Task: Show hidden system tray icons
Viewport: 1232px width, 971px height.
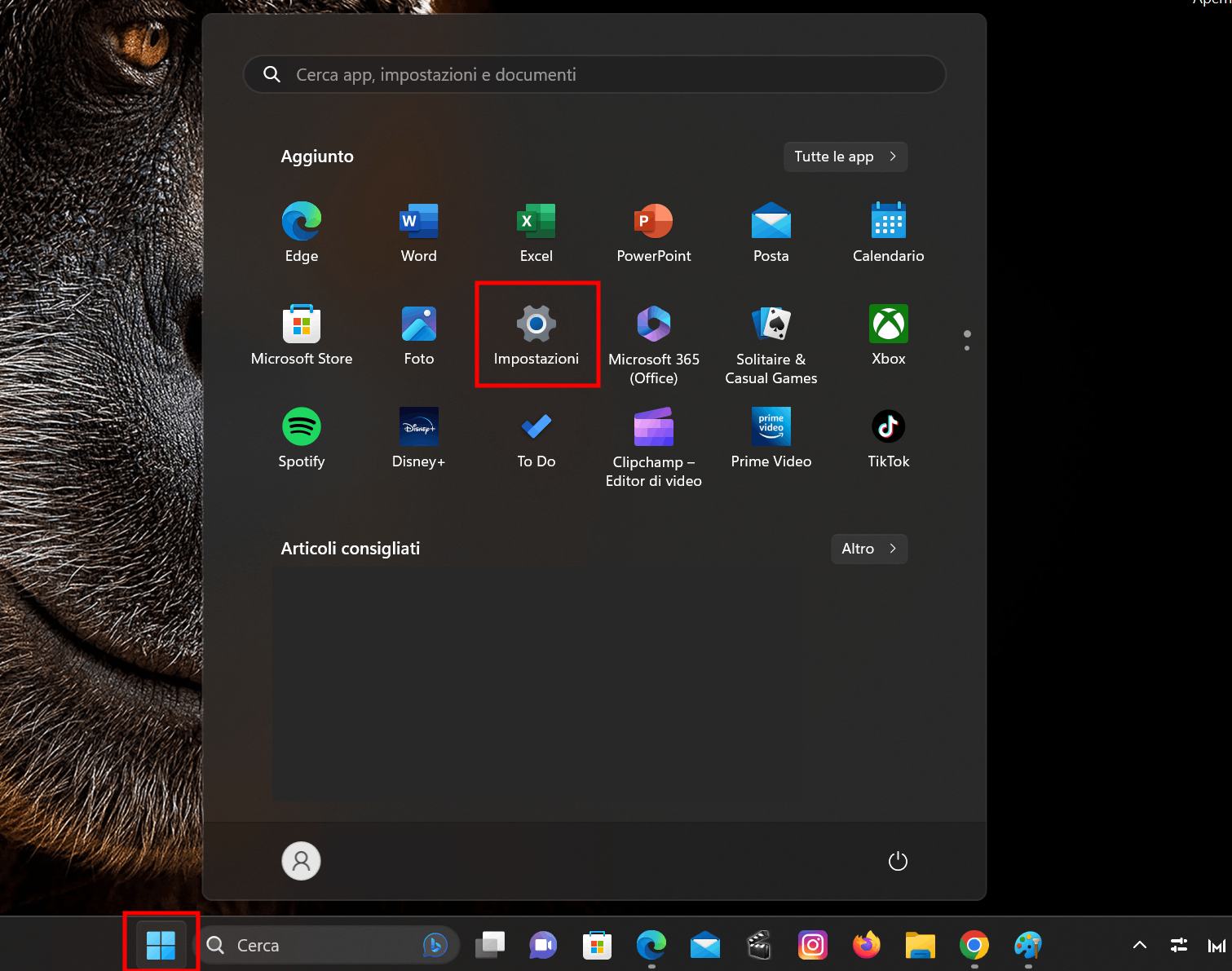Action: (x=1139, y=945)
